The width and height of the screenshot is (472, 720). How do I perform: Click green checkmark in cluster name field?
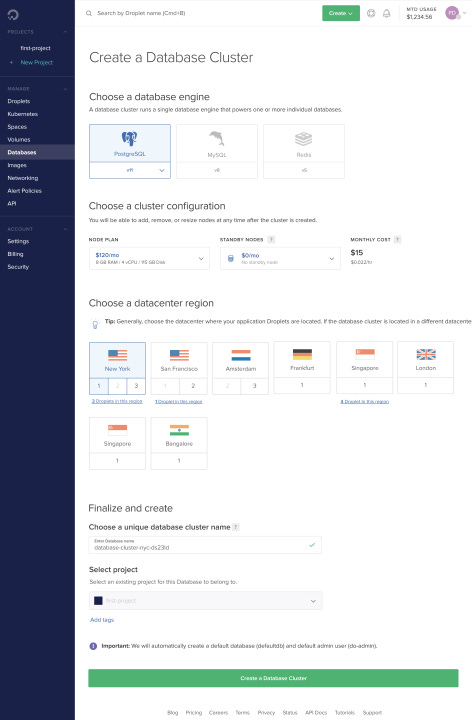(x=312, y=545)
